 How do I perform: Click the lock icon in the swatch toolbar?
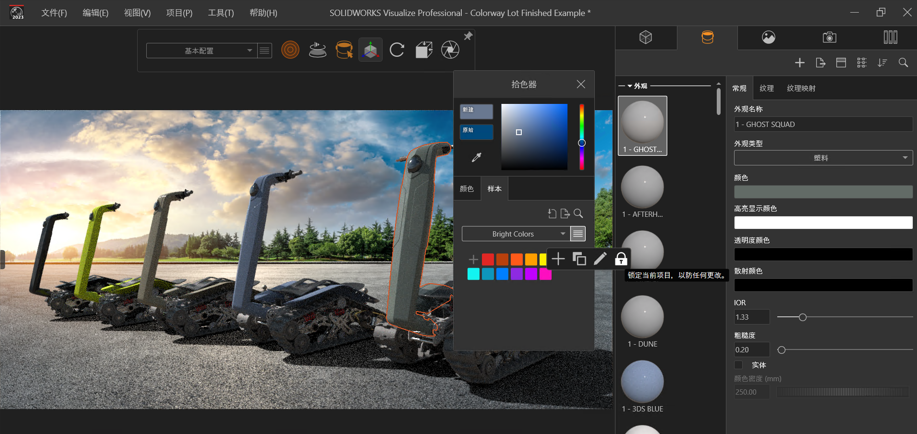coord(621,259)
